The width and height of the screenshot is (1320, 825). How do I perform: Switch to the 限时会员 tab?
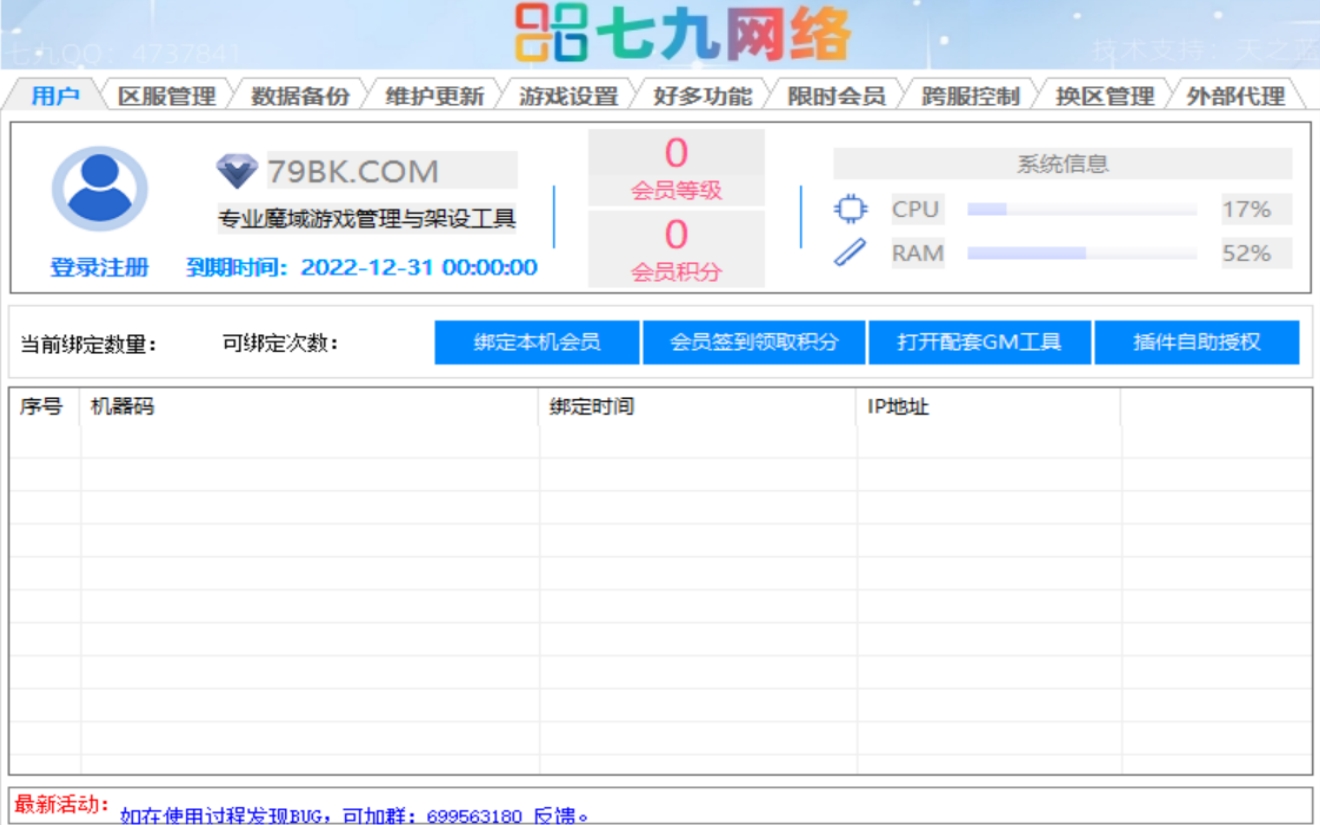click(x=836, y=96)
